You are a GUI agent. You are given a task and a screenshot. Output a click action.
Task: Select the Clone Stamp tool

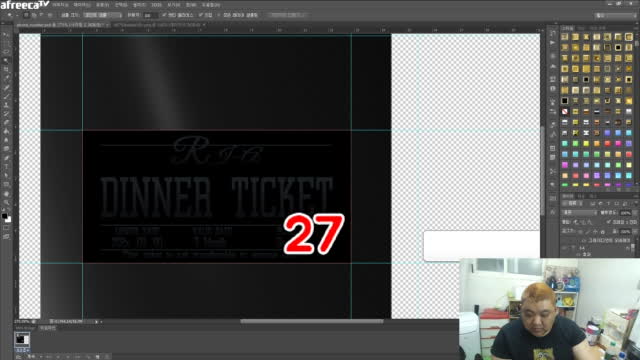tap(6, 105)
